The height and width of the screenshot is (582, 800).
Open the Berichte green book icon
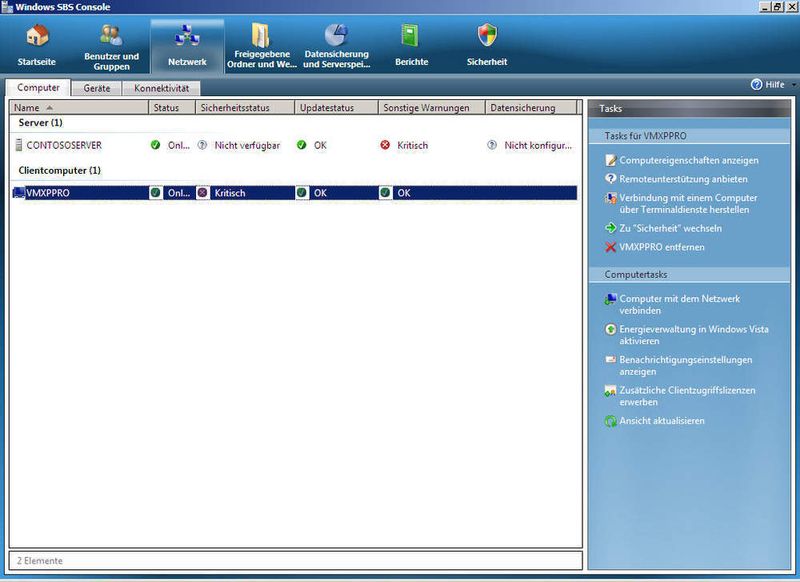pyautogui.click(x=410, y=36)
